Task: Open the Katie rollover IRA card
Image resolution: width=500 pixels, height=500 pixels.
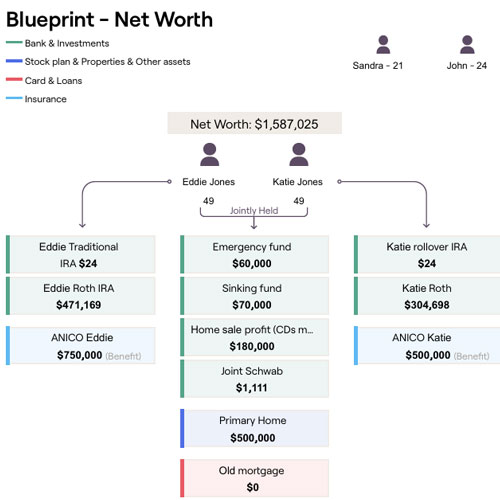Action: click(427, 254)
